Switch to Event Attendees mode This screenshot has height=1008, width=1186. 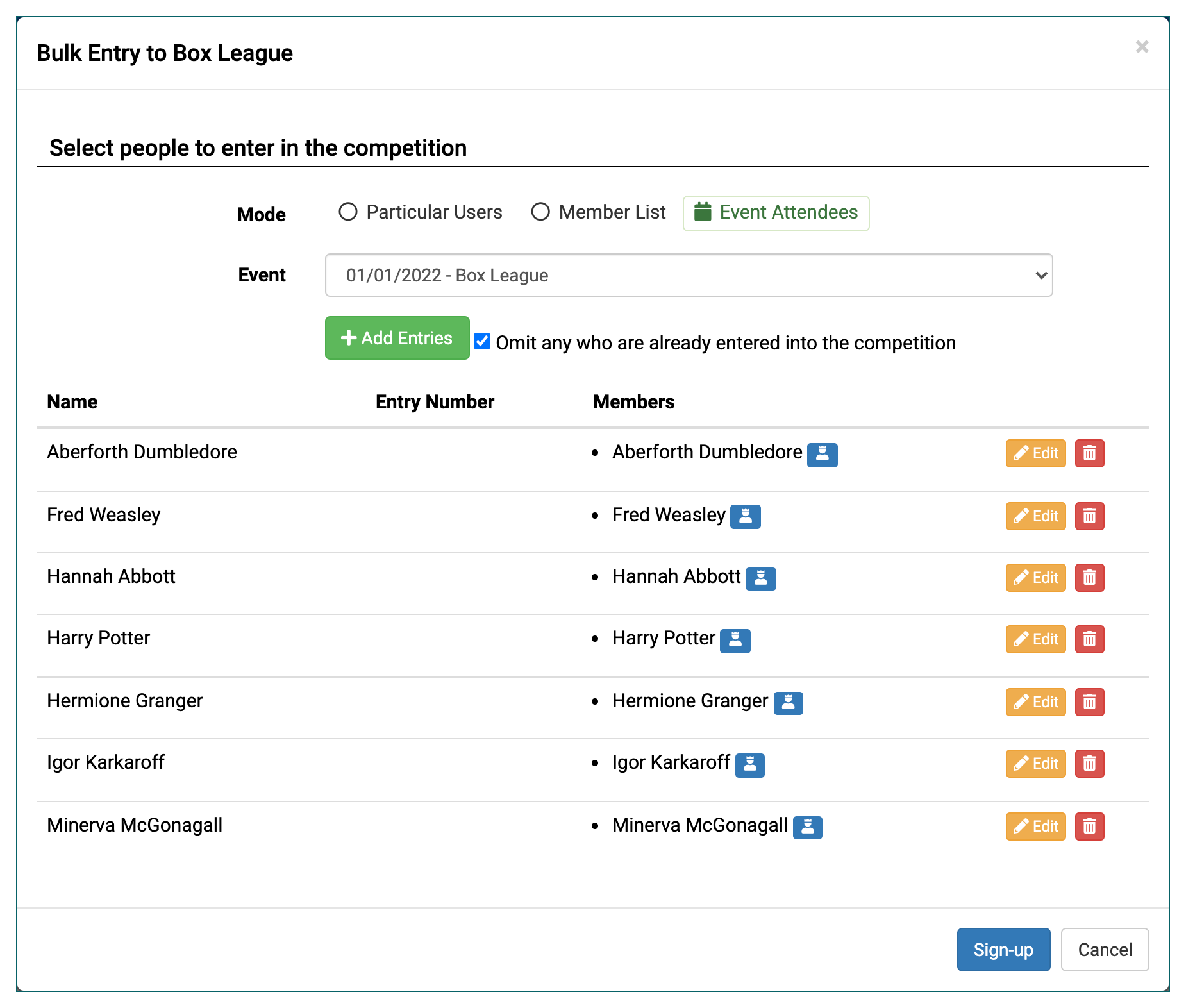click(x=776, y=213)
